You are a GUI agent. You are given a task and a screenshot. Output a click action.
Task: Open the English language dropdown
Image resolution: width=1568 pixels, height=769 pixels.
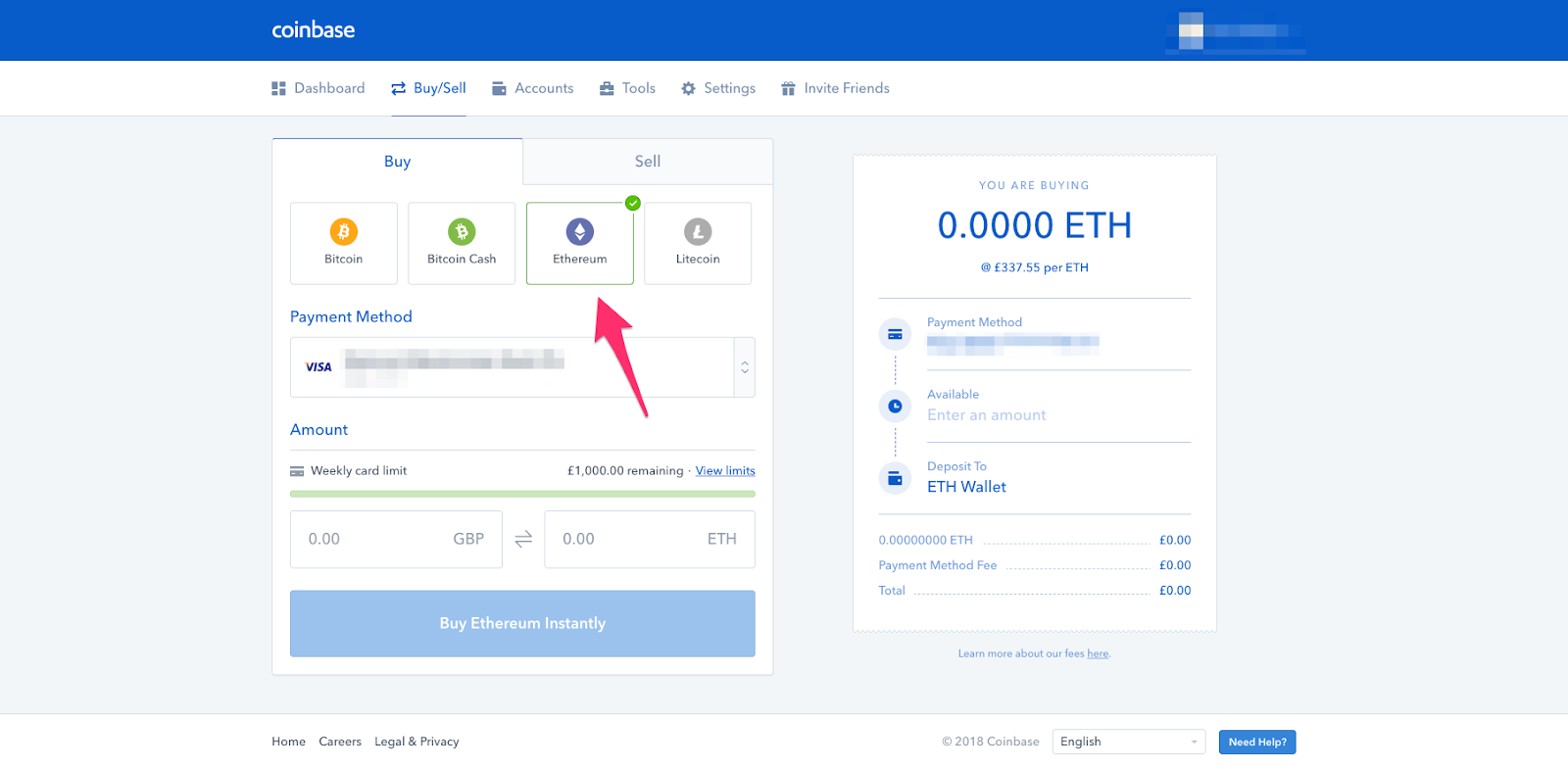click(x=1129, y=742)
